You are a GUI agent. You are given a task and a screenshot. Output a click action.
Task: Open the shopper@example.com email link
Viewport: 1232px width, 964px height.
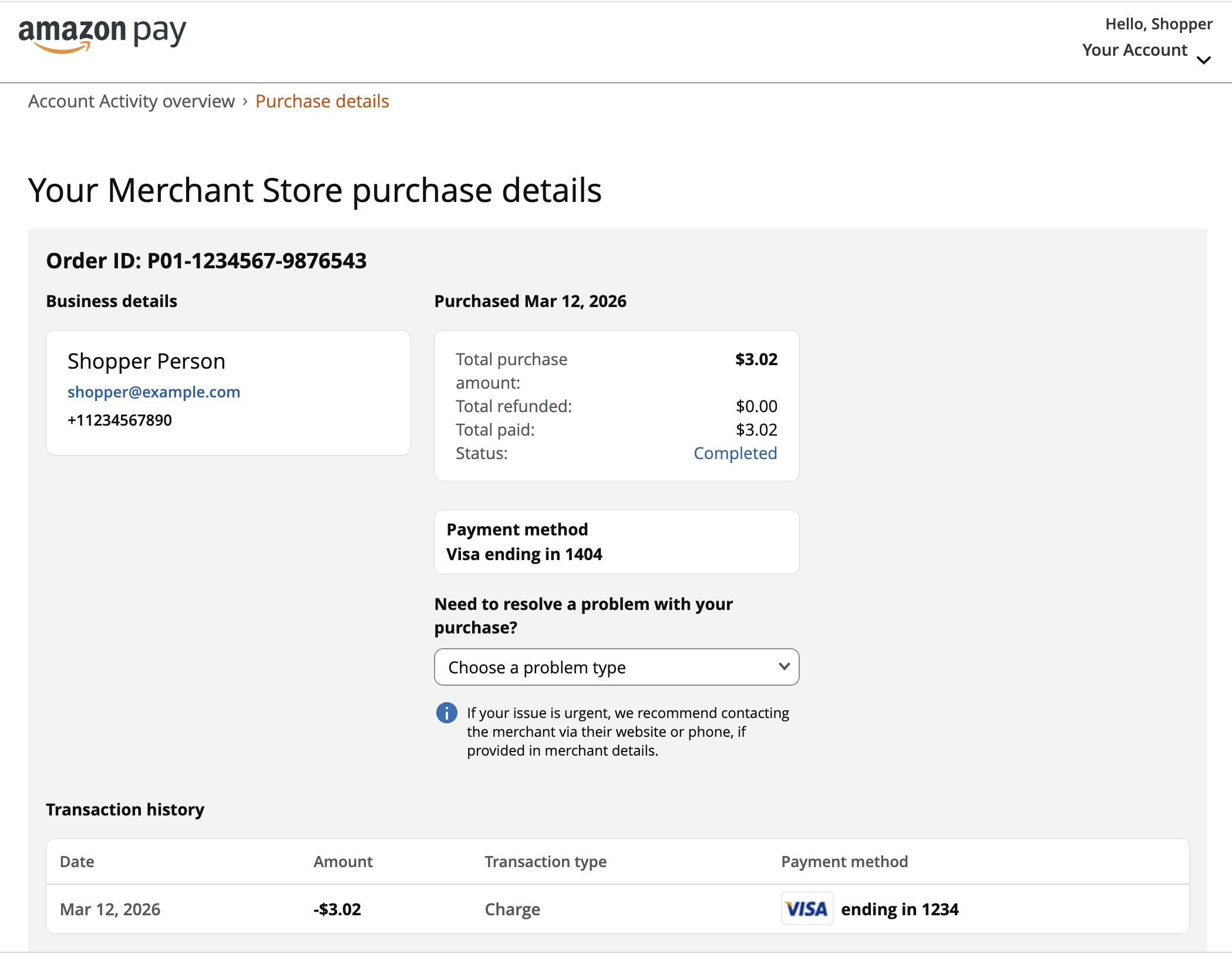tap(154, 392)
